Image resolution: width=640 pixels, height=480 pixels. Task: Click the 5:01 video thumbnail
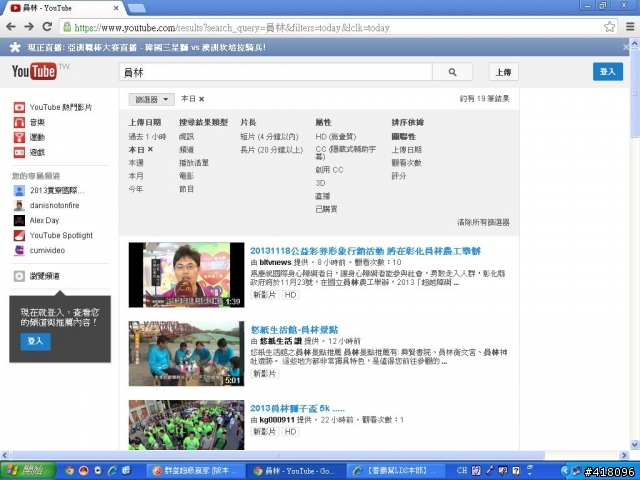pos(187,353)
